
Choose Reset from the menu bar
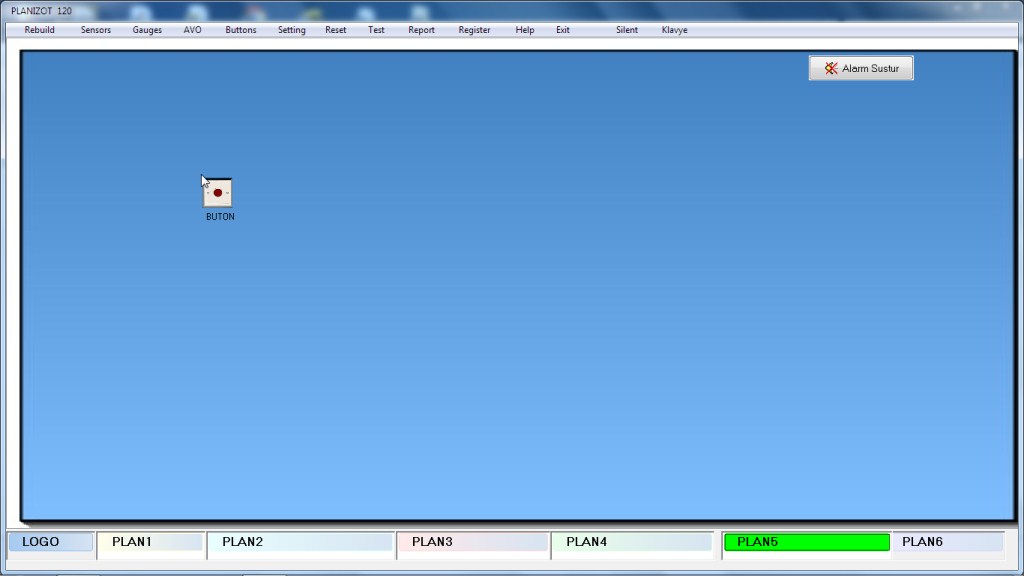point(336,30)
